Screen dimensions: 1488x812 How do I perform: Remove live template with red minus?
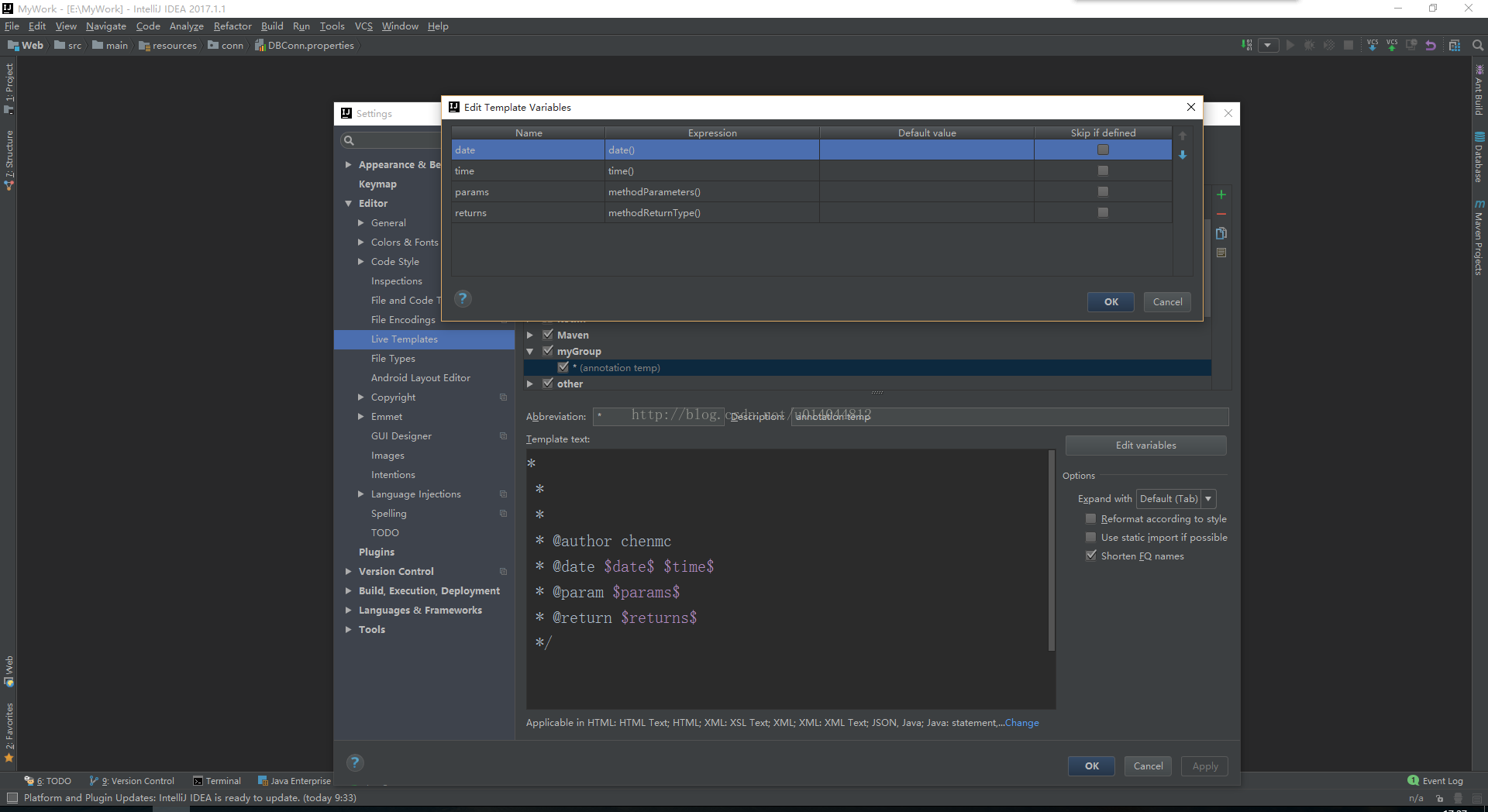pos(1221,214)
